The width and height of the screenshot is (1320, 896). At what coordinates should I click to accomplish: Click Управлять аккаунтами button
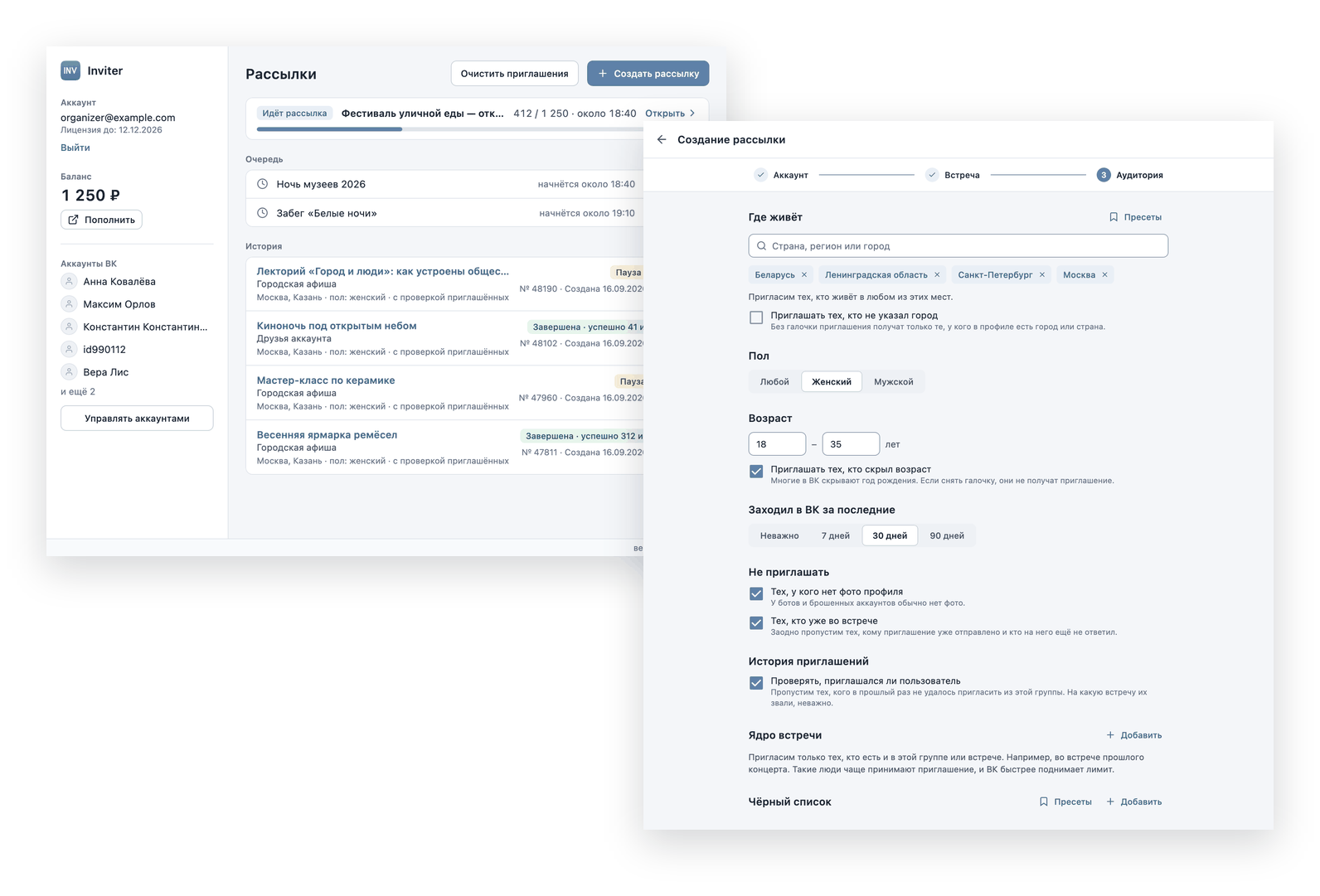[x=137, y=419]
